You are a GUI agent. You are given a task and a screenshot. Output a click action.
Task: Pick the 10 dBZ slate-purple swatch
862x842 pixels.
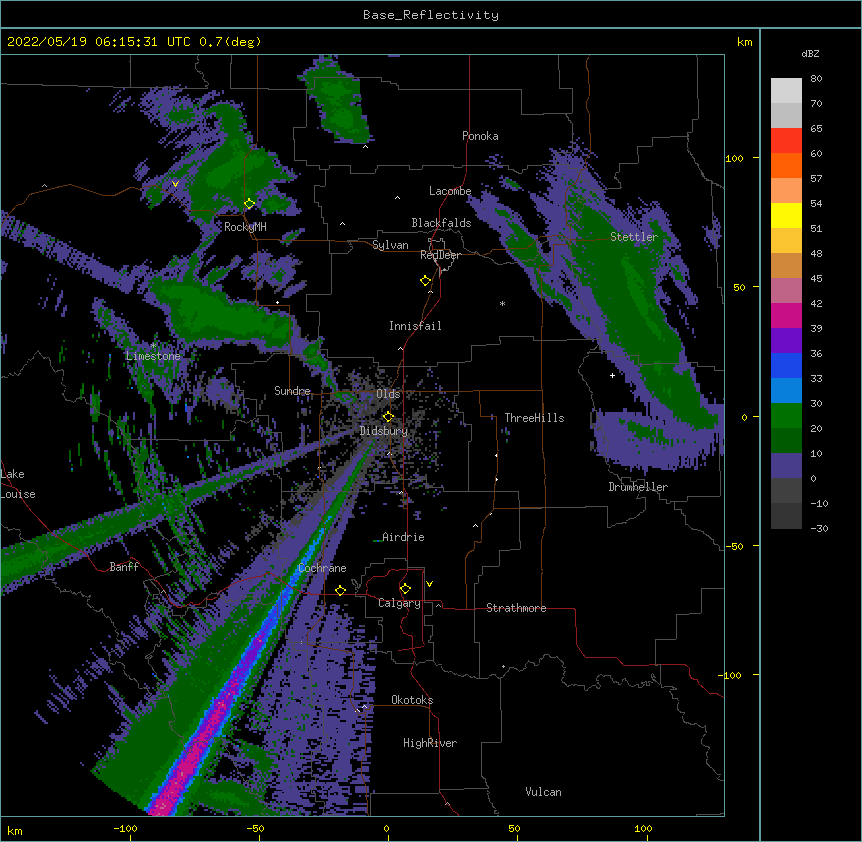[x=786, y=466]
